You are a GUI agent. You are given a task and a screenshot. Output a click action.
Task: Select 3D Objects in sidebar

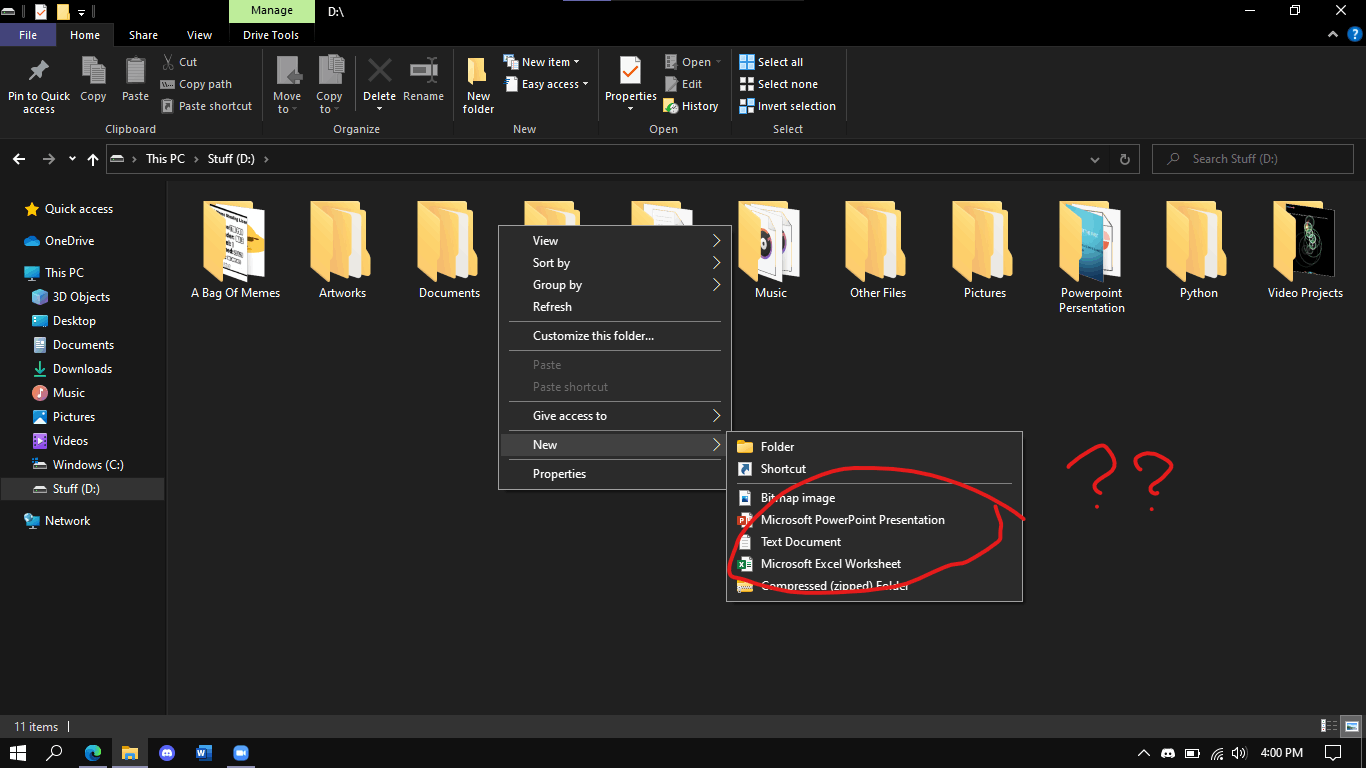[x=81, y=297]
